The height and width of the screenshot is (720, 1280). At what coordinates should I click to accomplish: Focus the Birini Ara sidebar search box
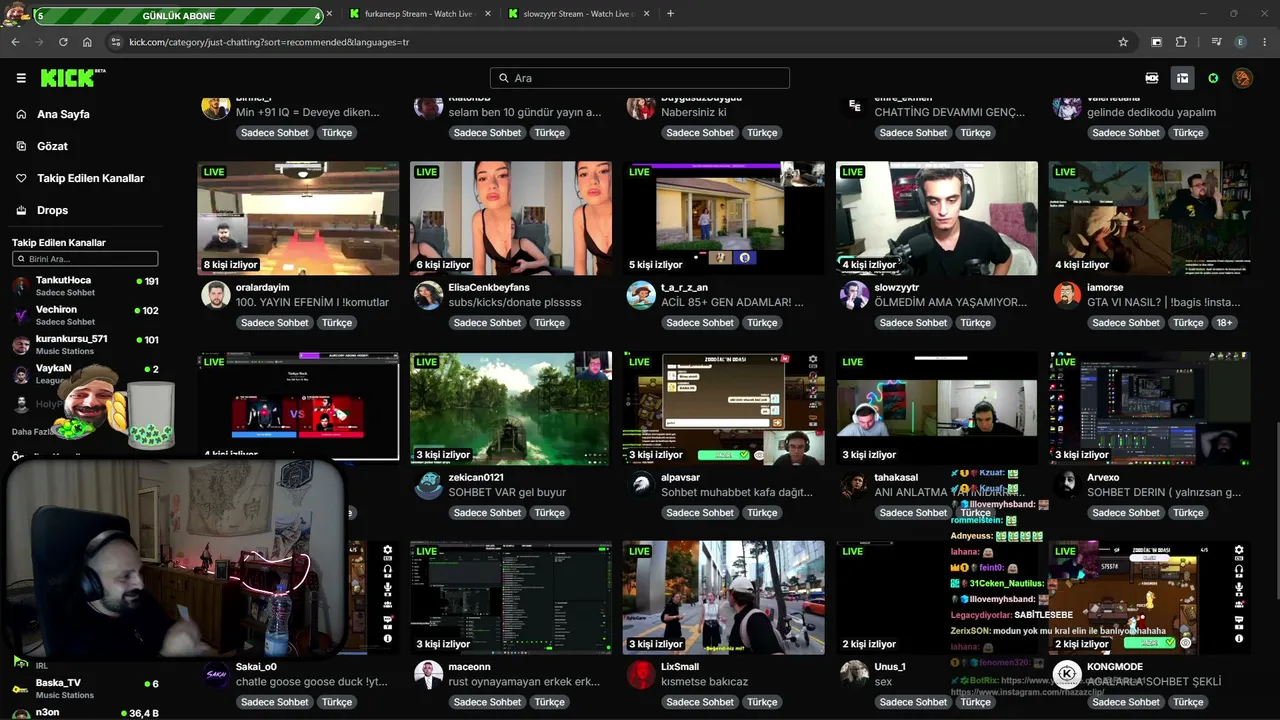pos(85,259)
